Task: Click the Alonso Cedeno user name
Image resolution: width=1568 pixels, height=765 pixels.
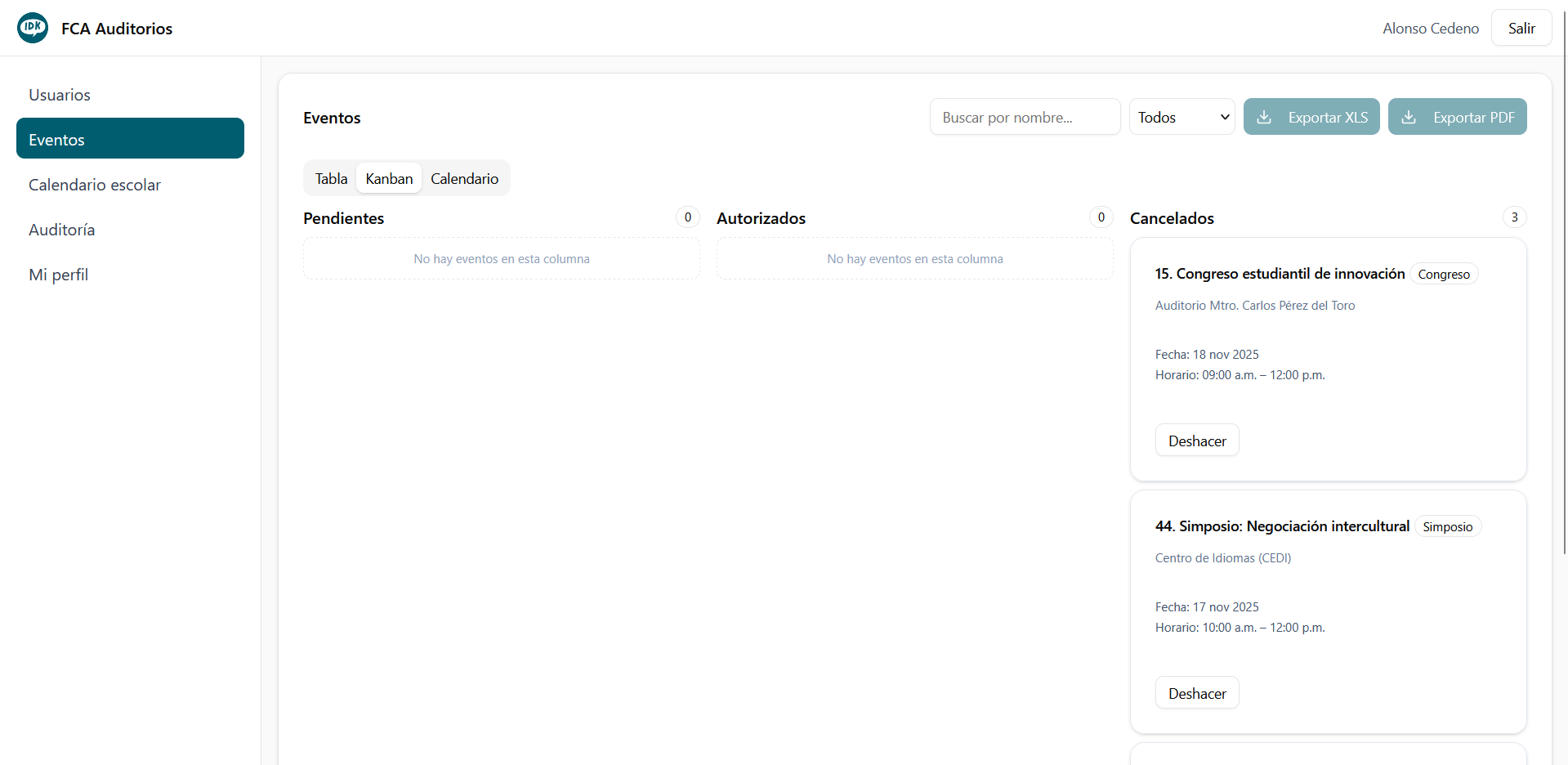Action: pos(1431,29)
